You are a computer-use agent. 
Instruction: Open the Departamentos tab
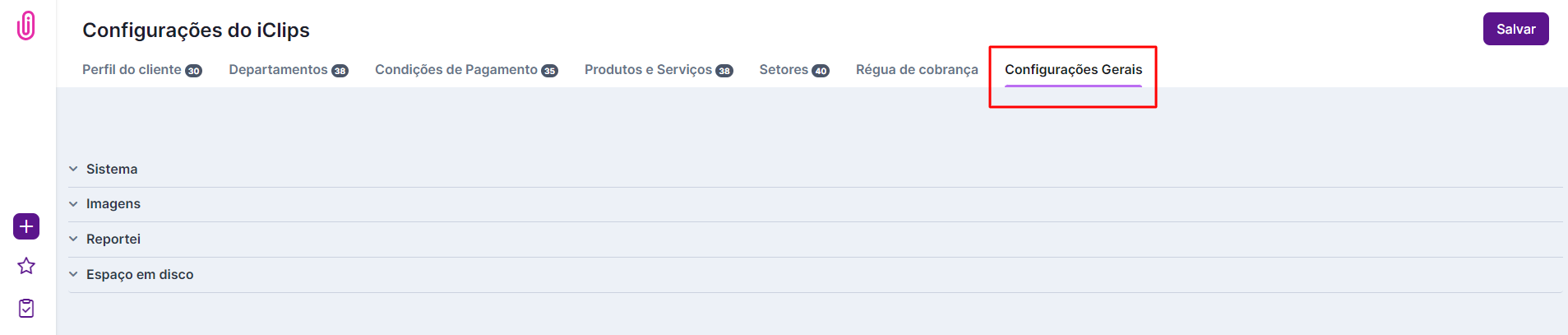tap(278, 70)
